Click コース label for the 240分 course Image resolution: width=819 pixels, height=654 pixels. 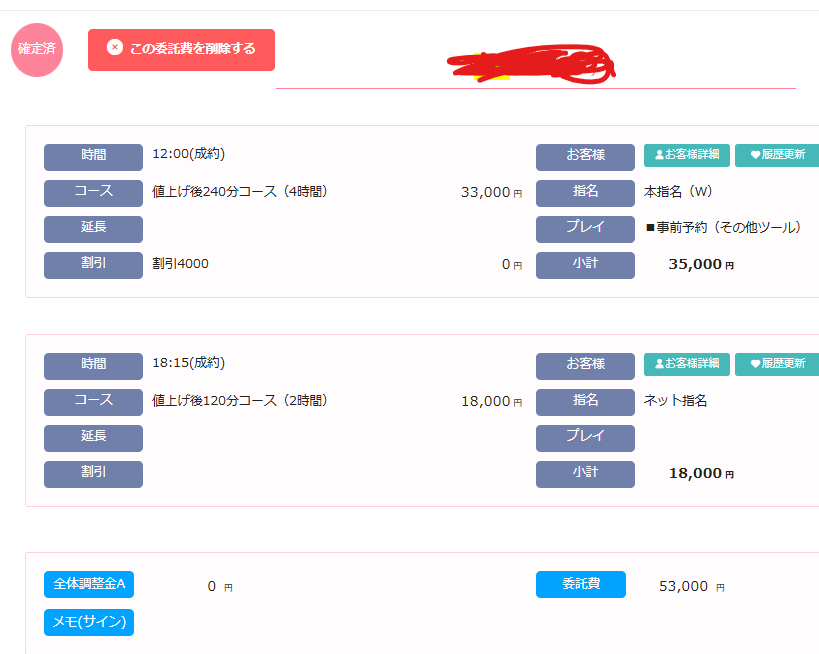tap(93, 193)
